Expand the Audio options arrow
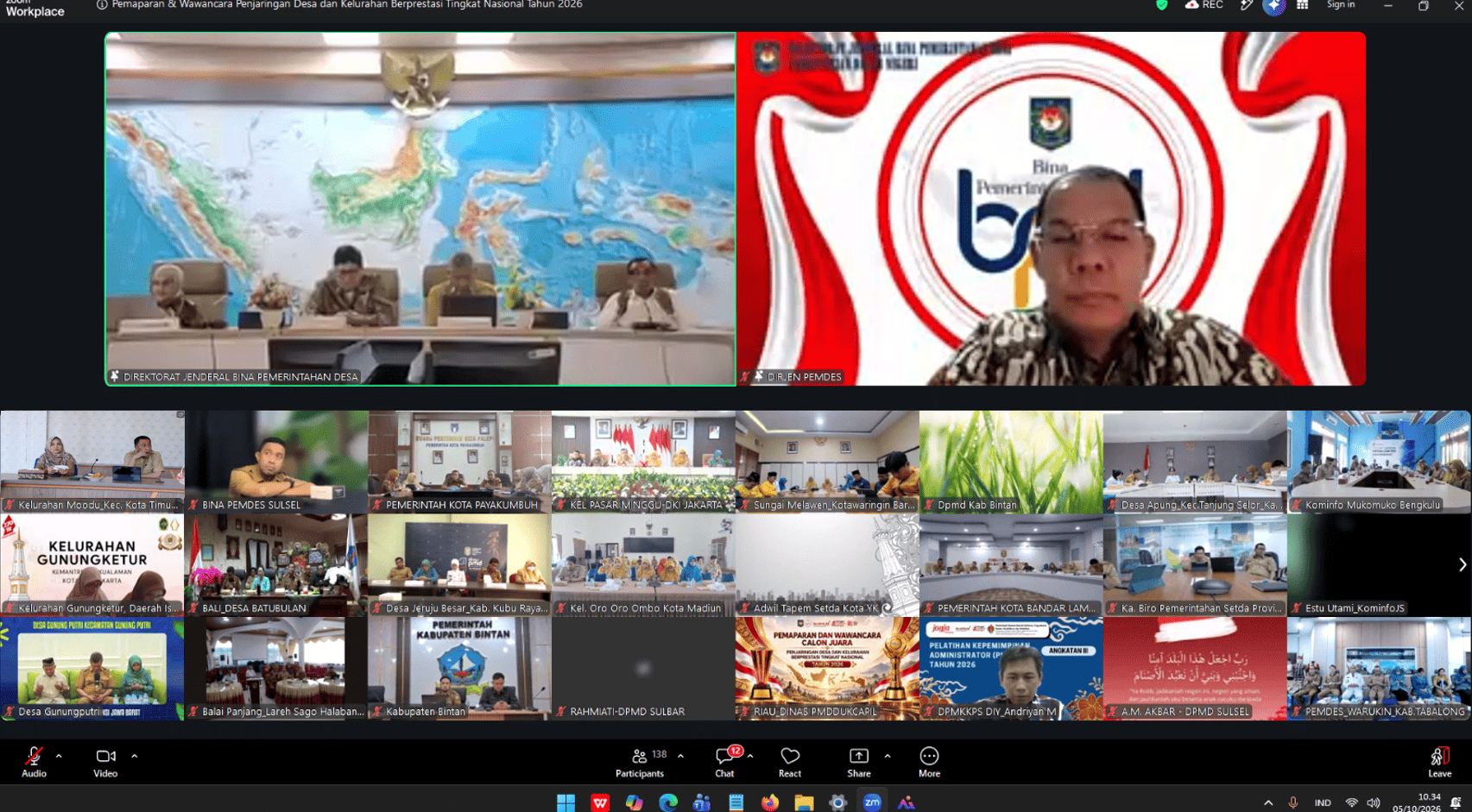 pos(59,756)
